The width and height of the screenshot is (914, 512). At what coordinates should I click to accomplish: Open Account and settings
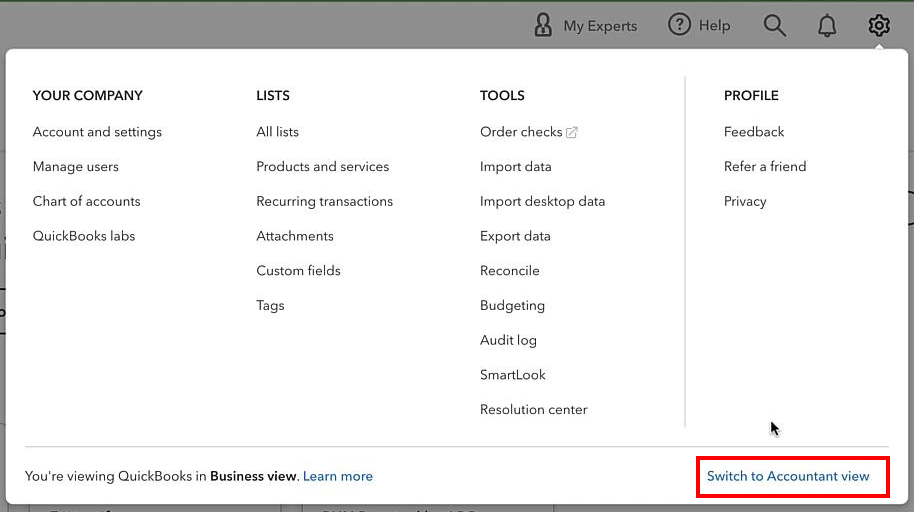coord(97,132)
